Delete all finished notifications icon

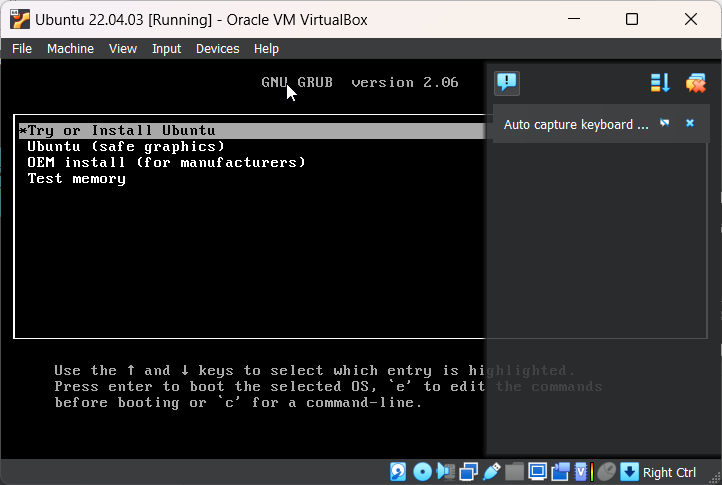click(x=695, y=83)
